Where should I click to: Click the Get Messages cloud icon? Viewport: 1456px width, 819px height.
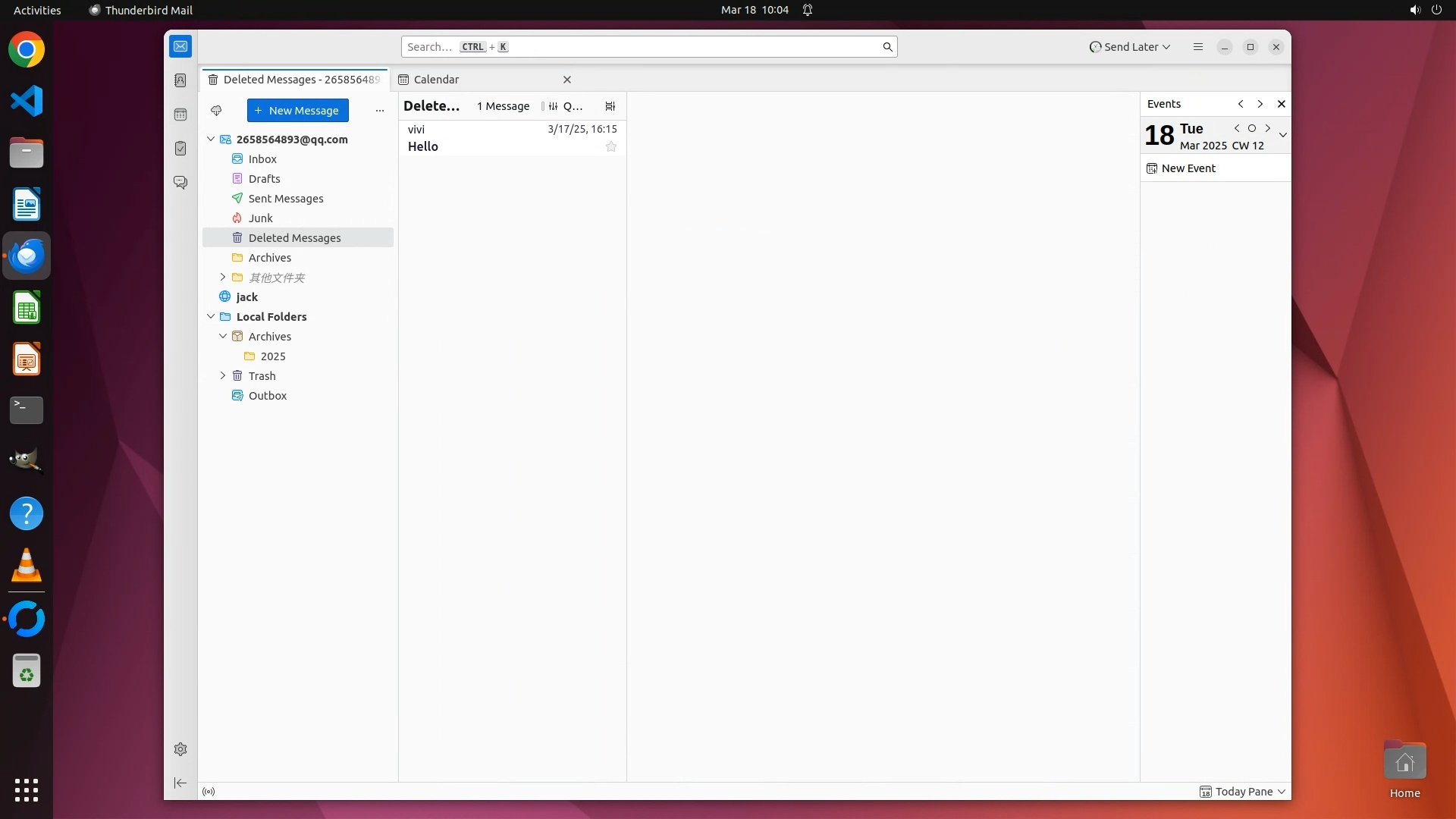pos(216,111)
